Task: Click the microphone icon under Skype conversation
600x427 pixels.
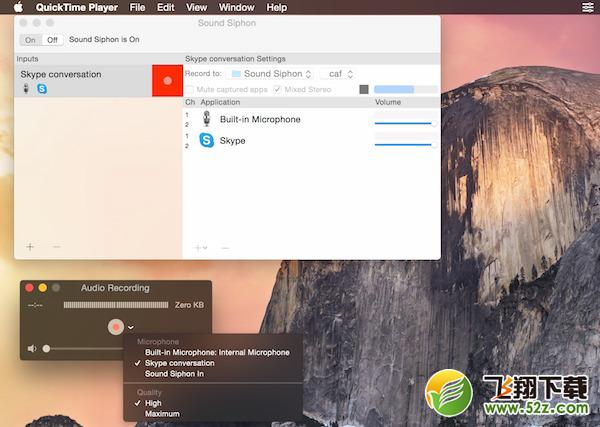Action: tap(26, 88)
